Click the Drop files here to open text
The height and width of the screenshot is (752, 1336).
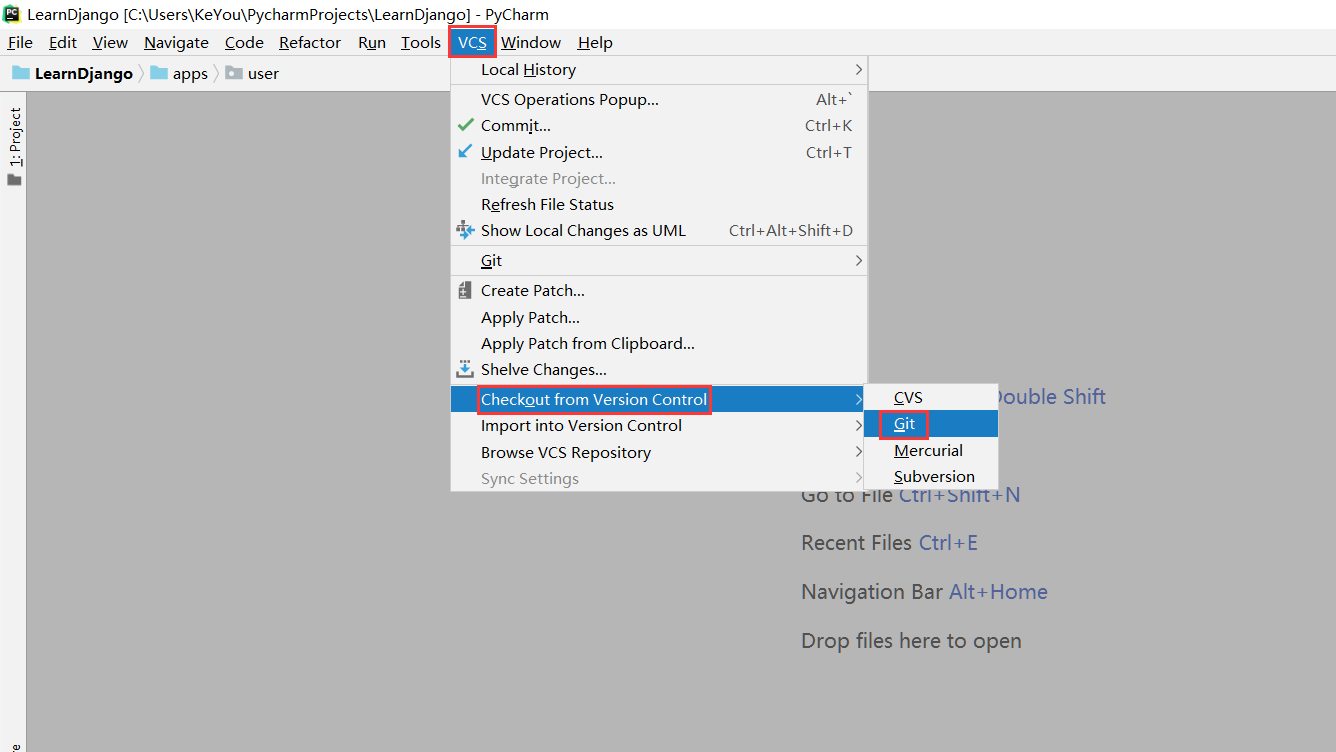pyautogui.click(x=911, y=641)
